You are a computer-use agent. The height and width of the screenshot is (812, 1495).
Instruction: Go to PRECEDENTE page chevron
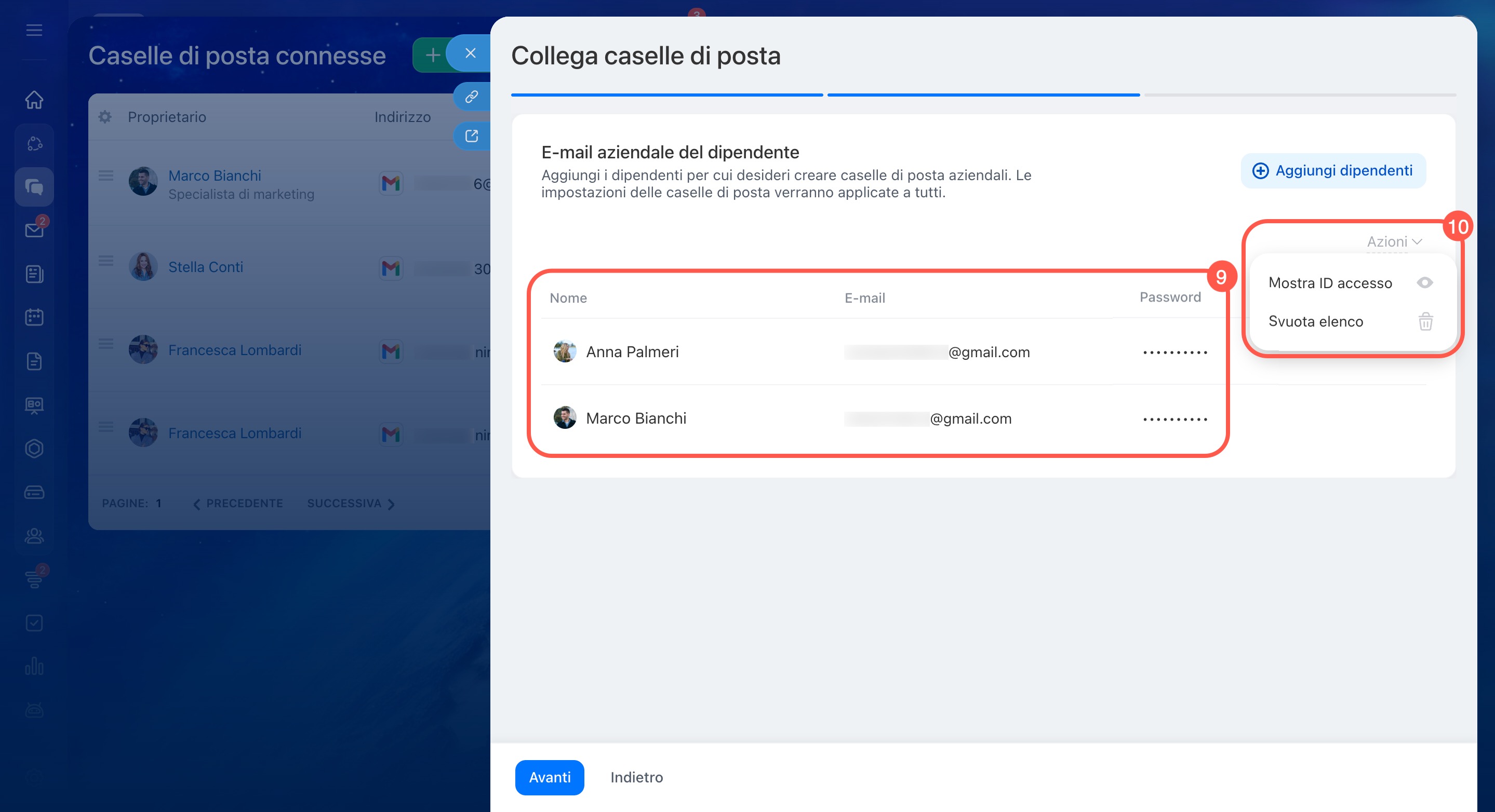(x=197, y=504)
